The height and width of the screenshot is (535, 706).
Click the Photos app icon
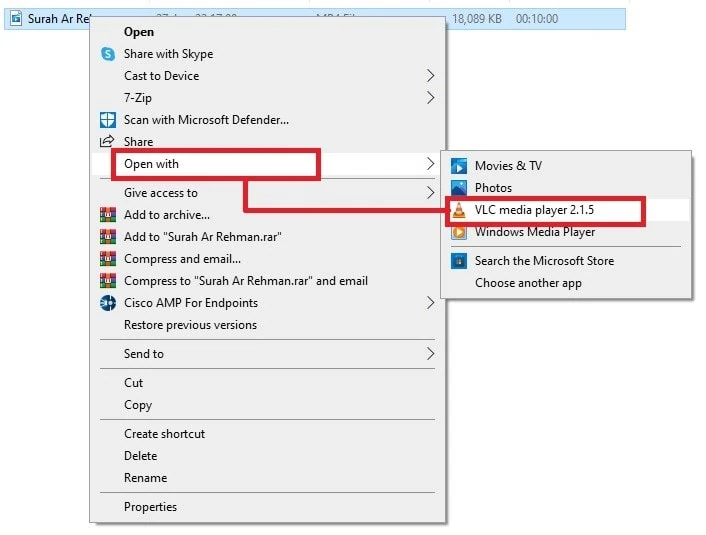click(x=459, y=188)
